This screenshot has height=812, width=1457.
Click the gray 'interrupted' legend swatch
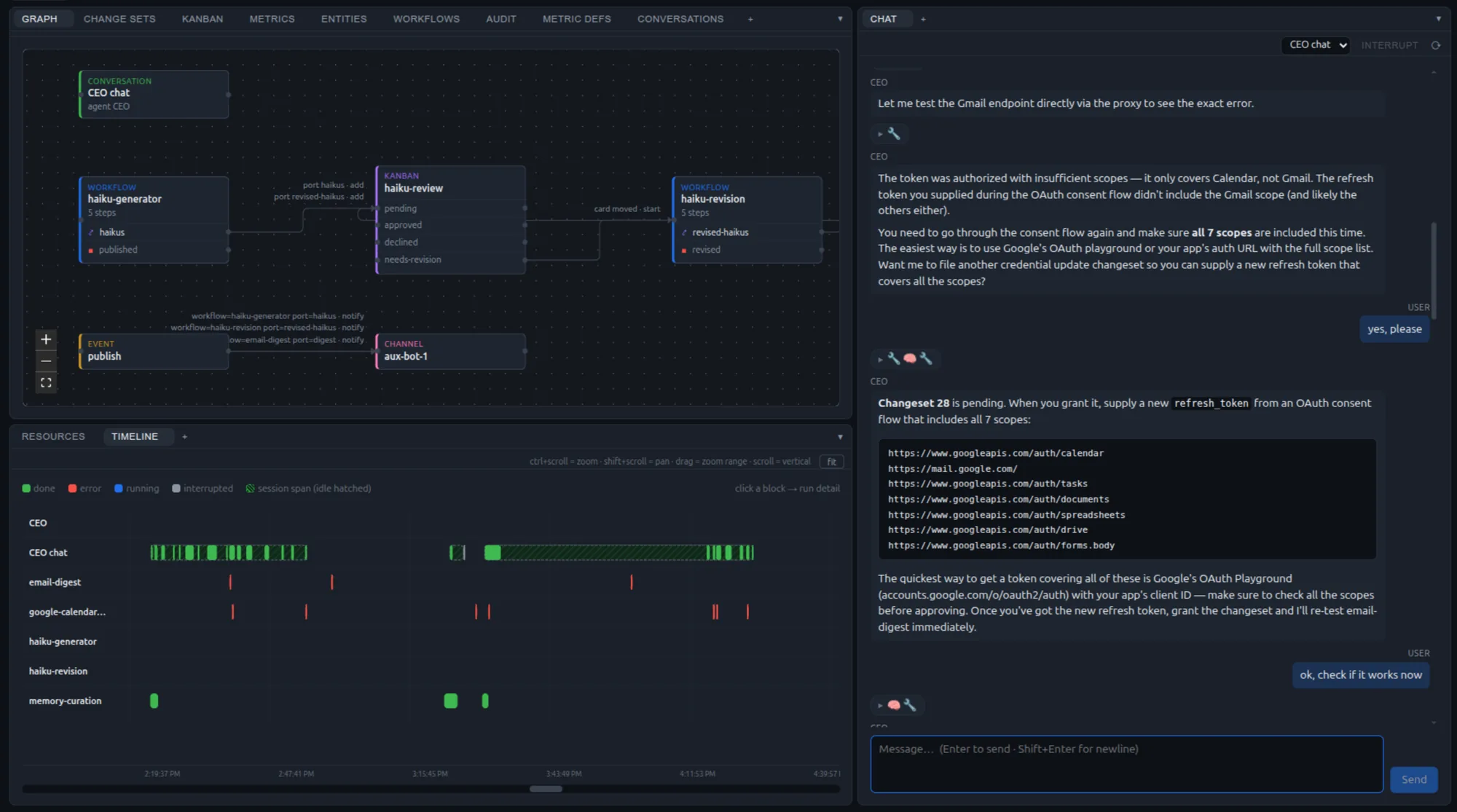tap(176, 489)
